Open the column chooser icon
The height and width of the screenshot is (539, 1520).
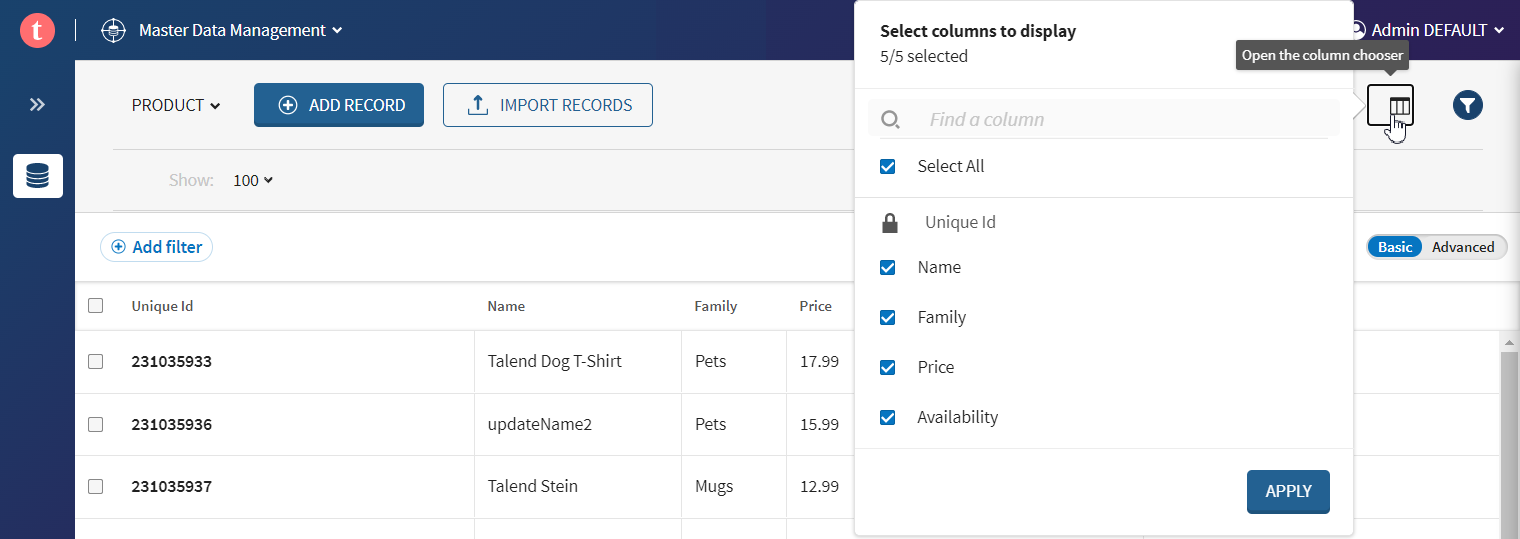(1390, 105)
